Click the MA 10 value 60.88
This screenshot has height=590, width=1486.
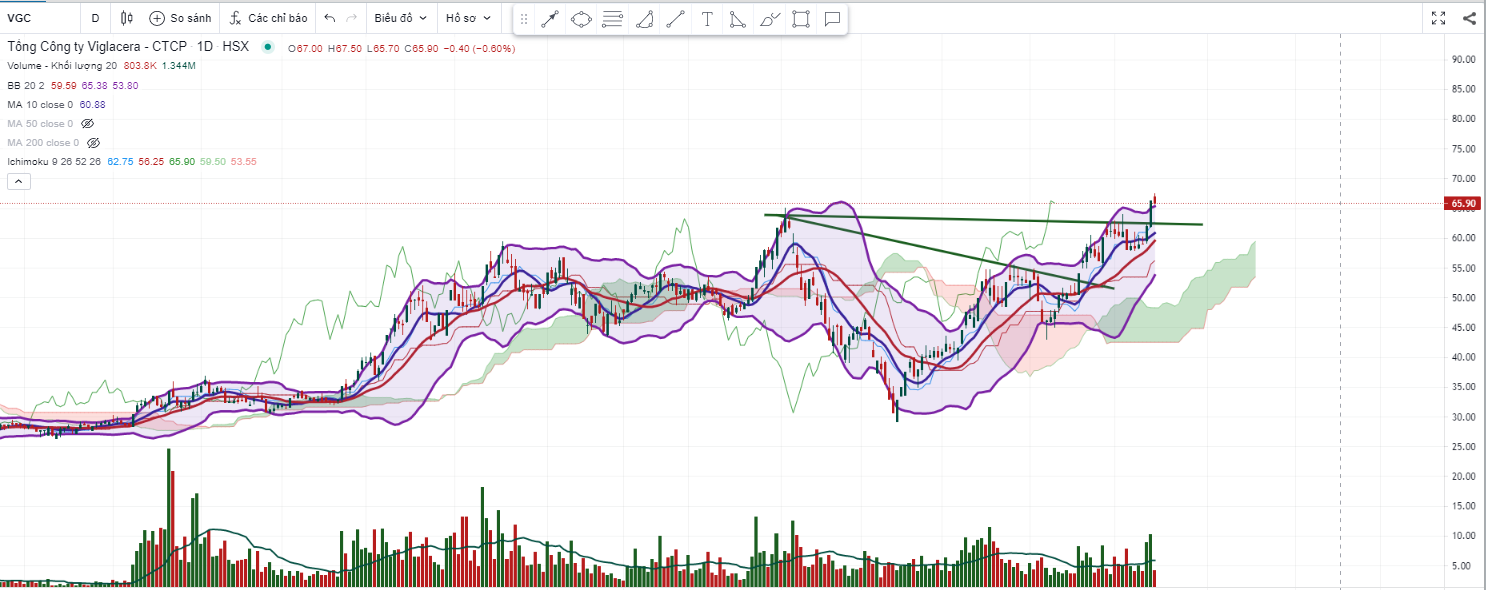coord(93,105)
